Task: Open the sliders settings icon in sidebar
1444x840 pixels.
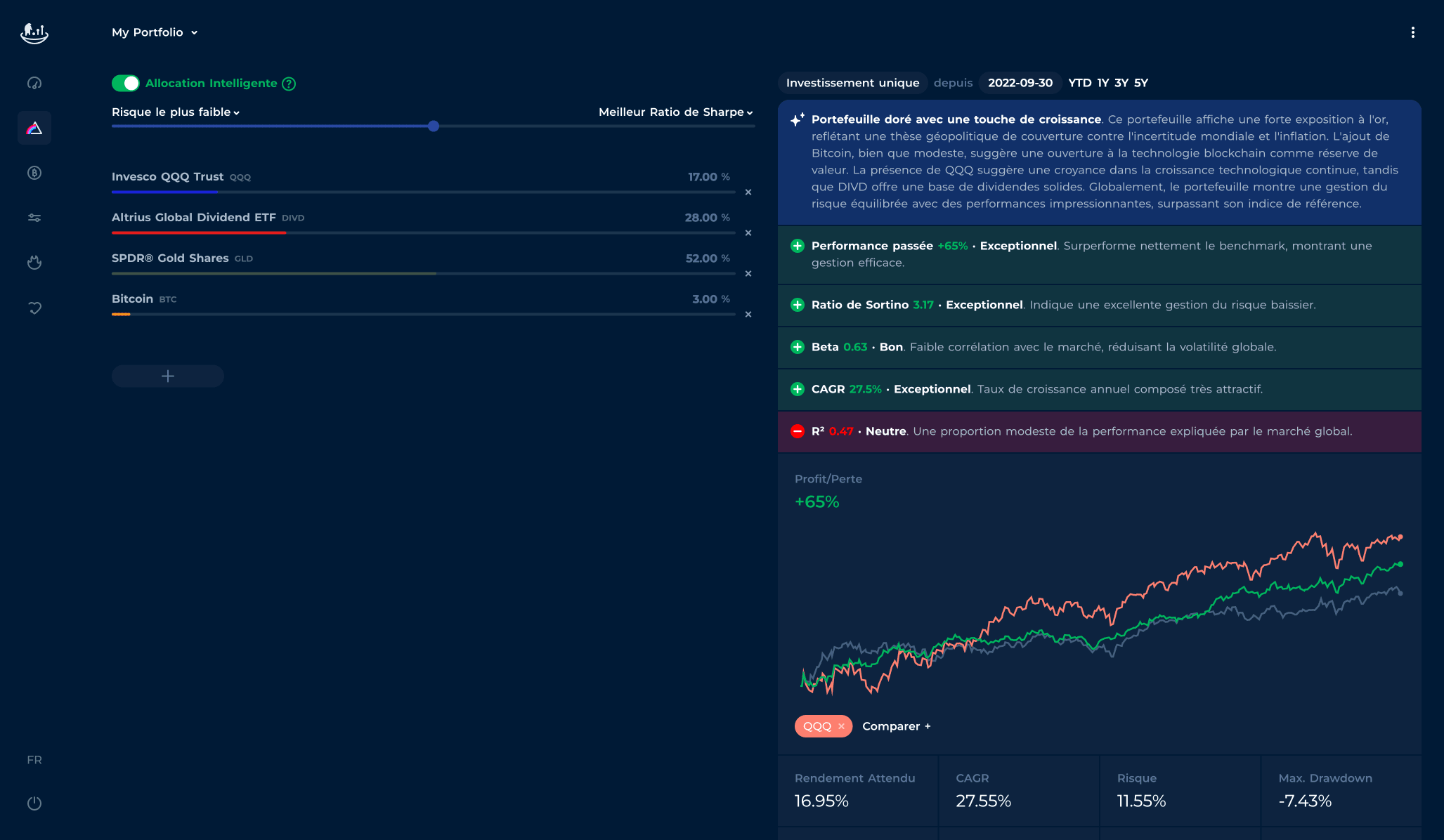Action: click(x=34, y=218)
